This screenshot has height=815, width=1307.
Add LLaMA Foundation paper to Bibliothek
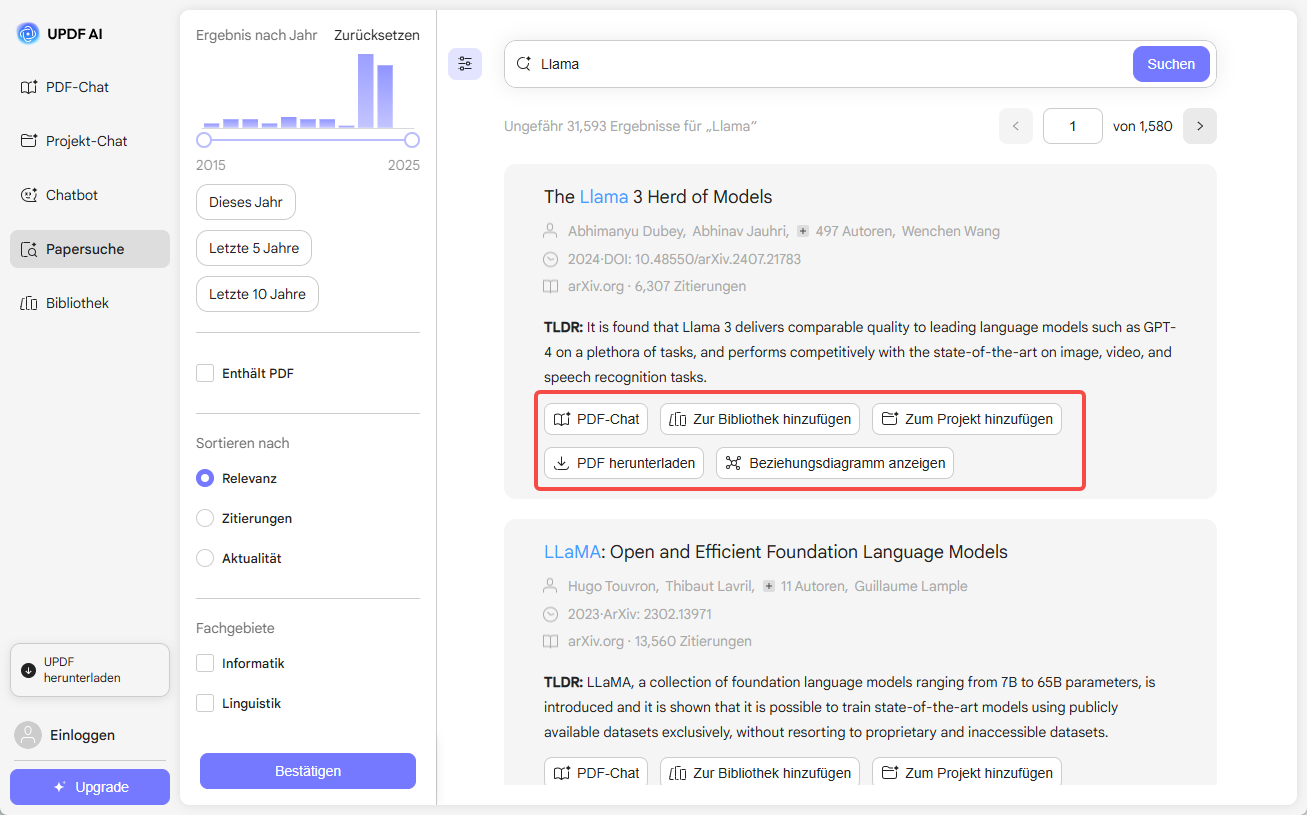pyautogui.click(x=760, y=772)
